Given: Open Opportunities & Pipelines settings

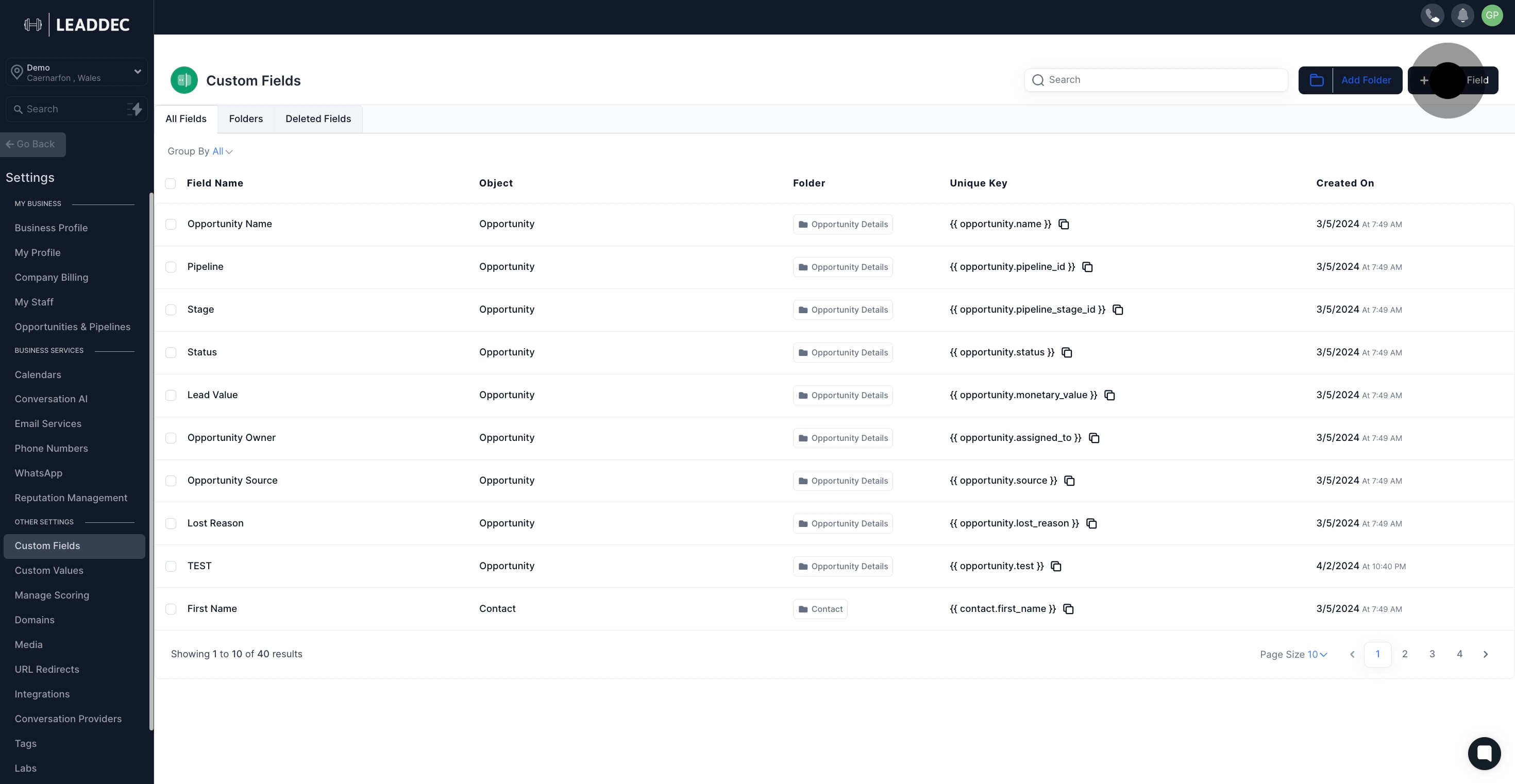Looking at the screenshot, I should pyautogui.click(x=72, y=327).
